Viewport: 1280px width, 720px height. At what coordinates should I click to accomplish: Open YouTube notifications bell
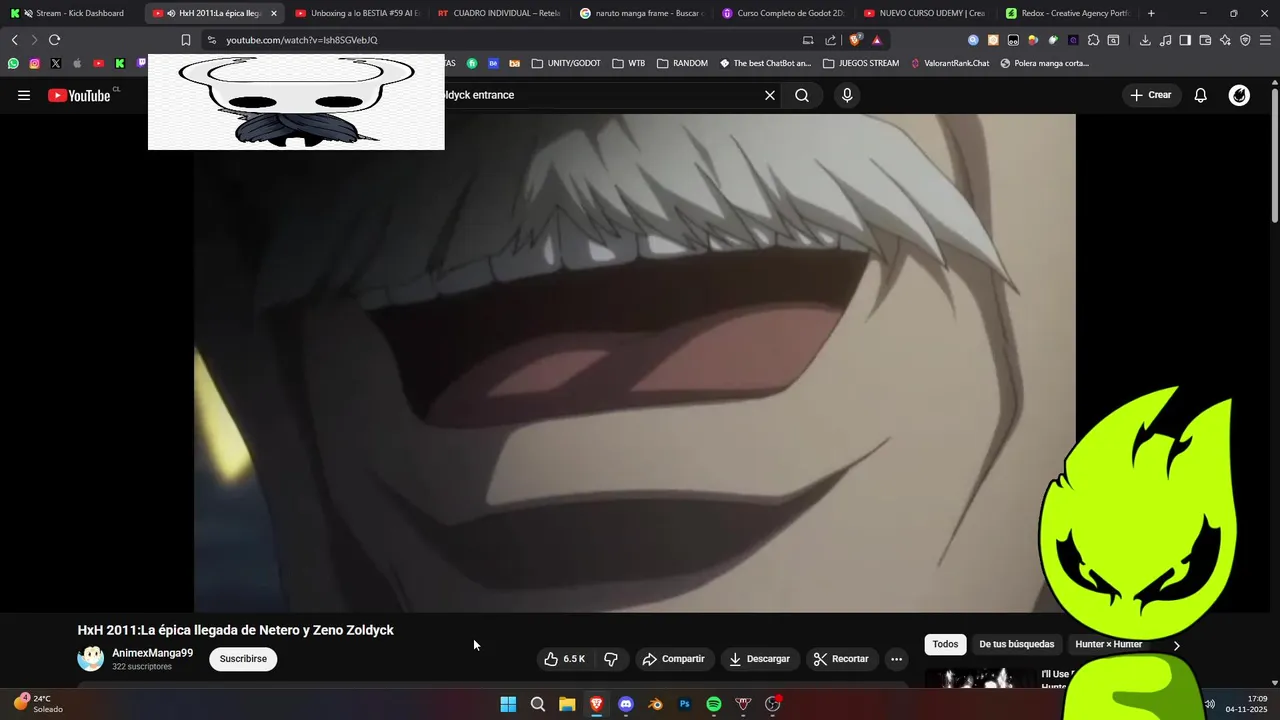click(x=1201, y=95)
